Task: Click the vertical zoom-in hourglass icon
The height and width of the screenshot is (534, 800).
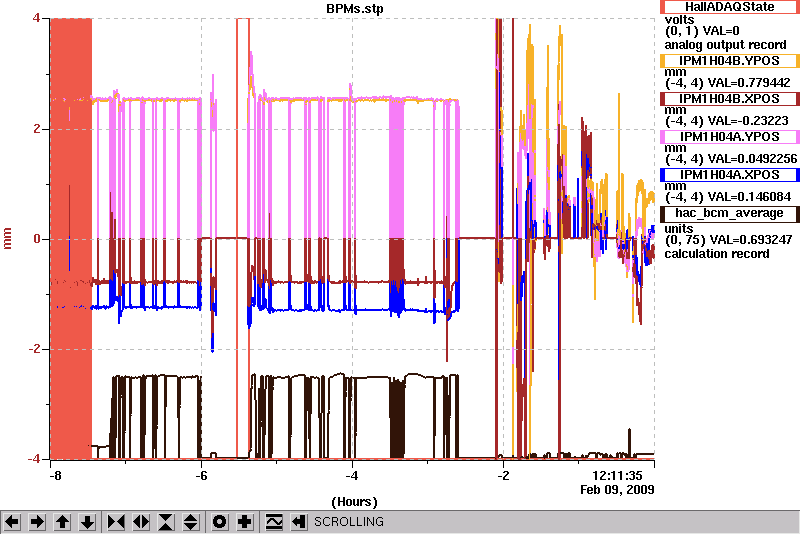Action: pos(166,522)
